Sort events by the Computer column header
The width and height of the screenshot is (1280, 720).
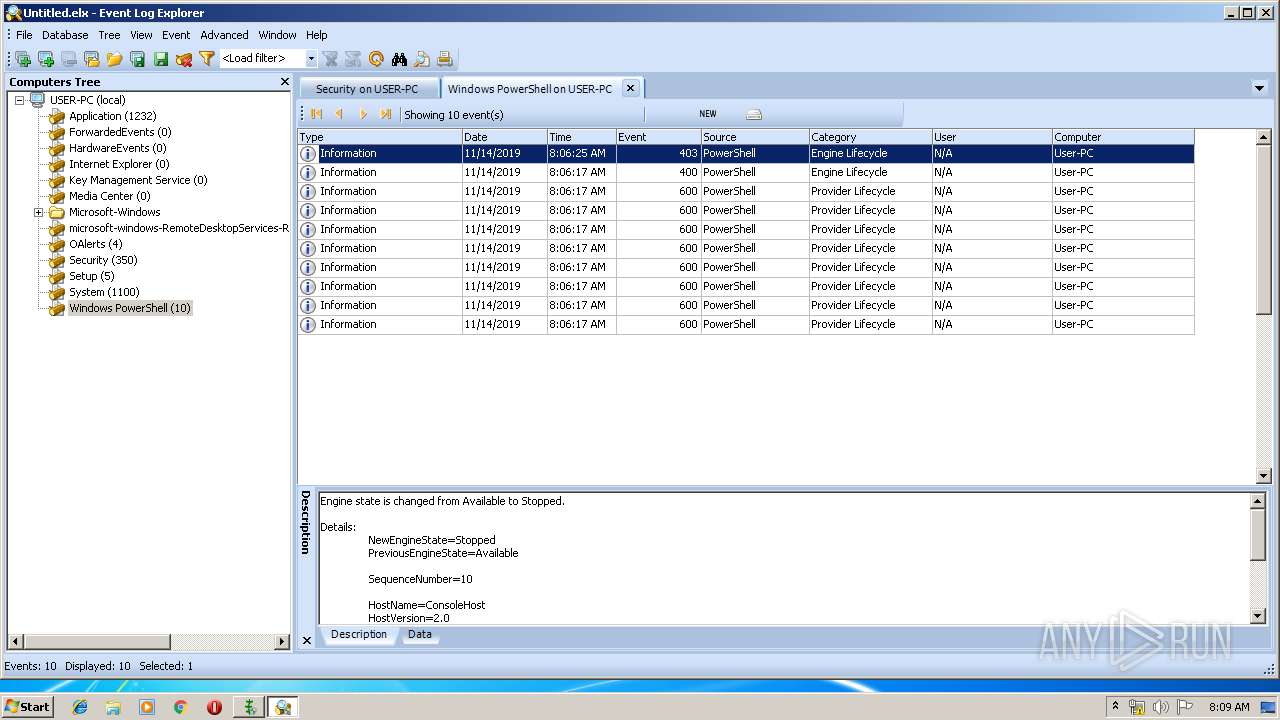[x=1122, y=137]
